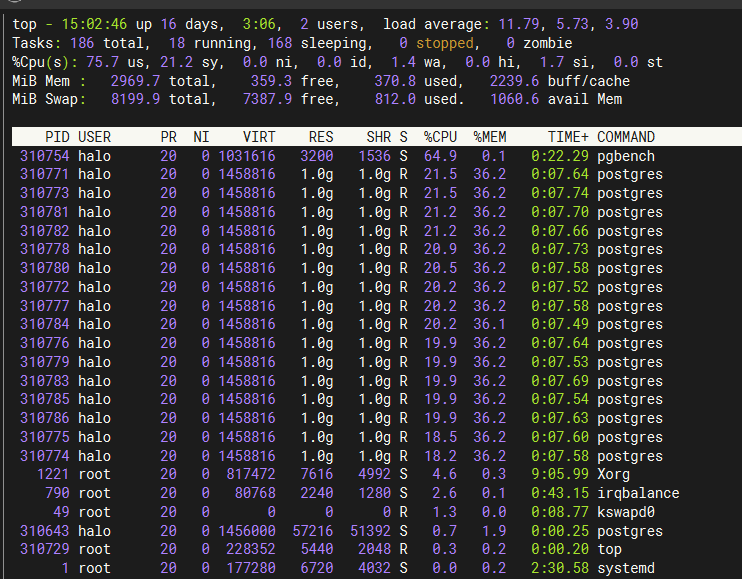Click PID 310780 in process list
This screenshot has height=579, width=742.
[x=44, y=268]
